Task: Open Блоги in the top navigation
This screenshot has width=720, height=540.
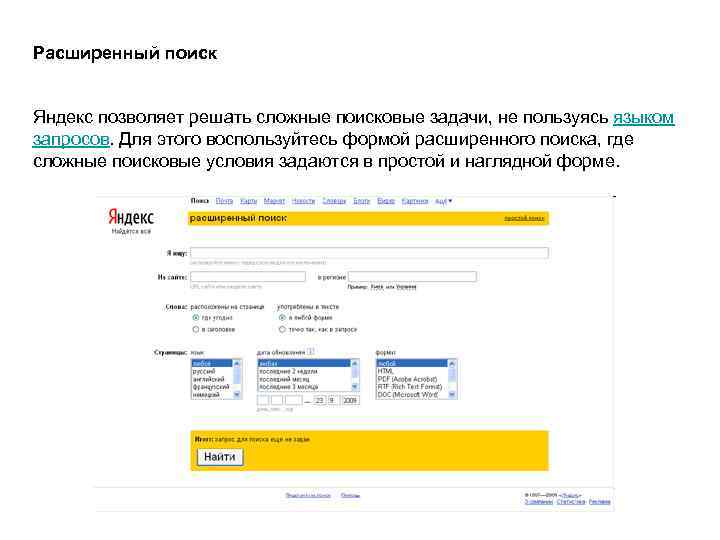Action: point(361,201)
